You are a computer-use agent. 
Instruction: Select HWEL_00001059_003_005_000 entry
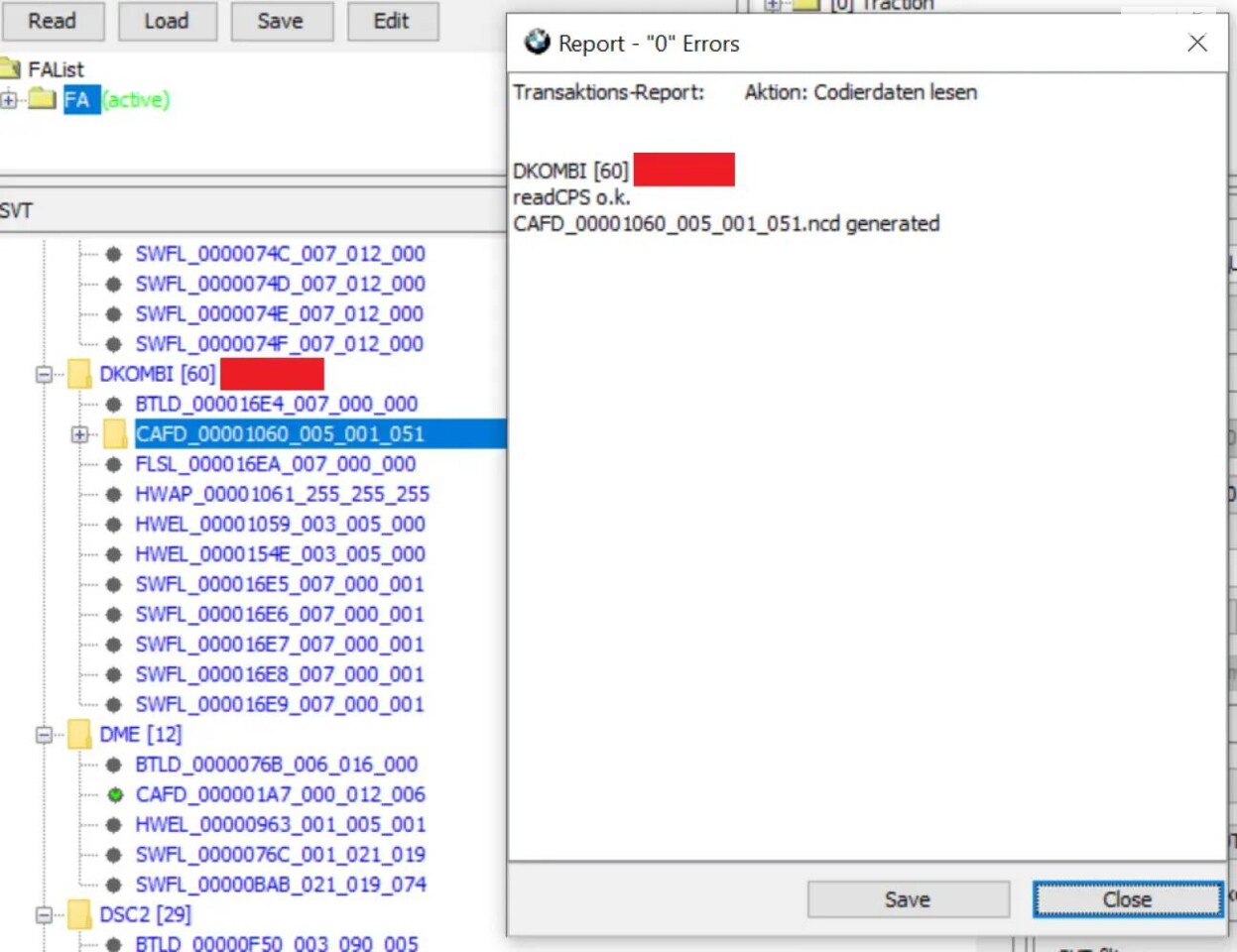pos(280,524)
